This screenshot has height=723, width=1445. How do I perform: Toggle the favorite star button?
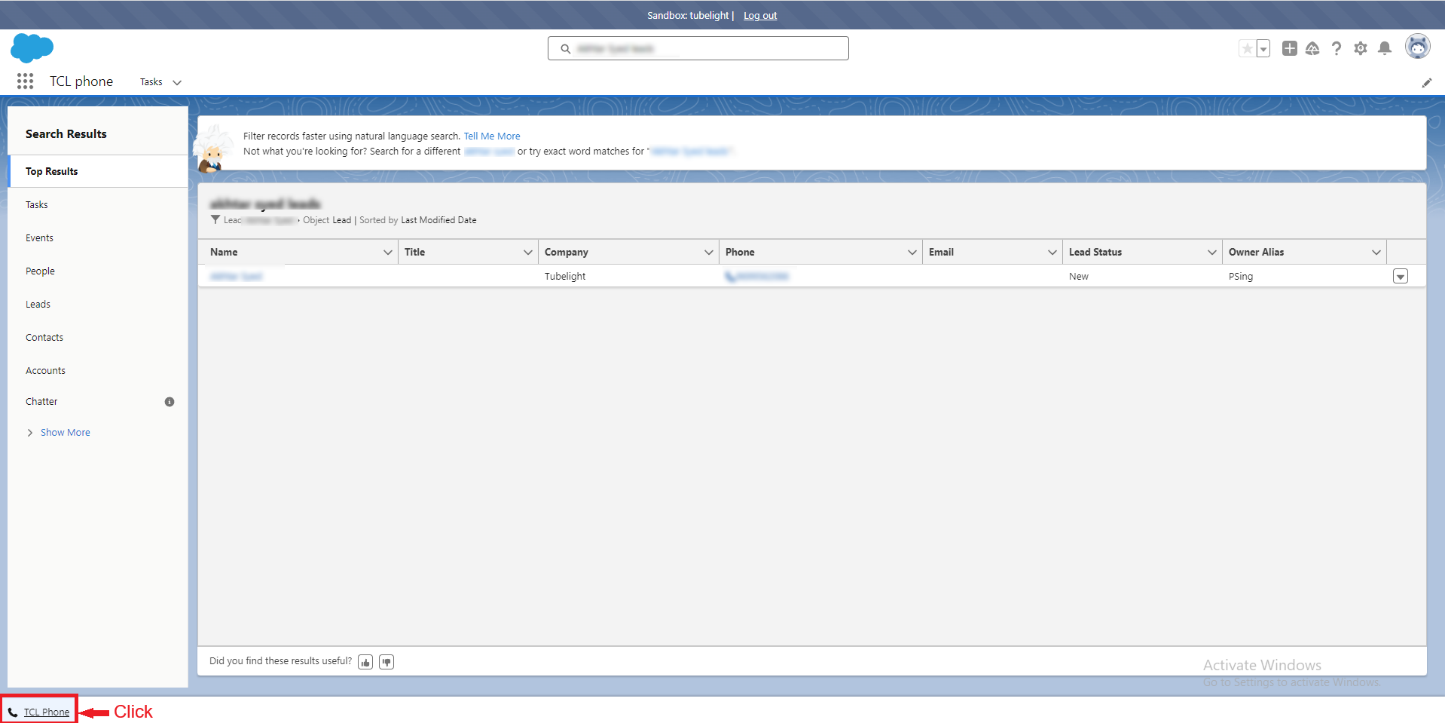tap(1247, 48)
